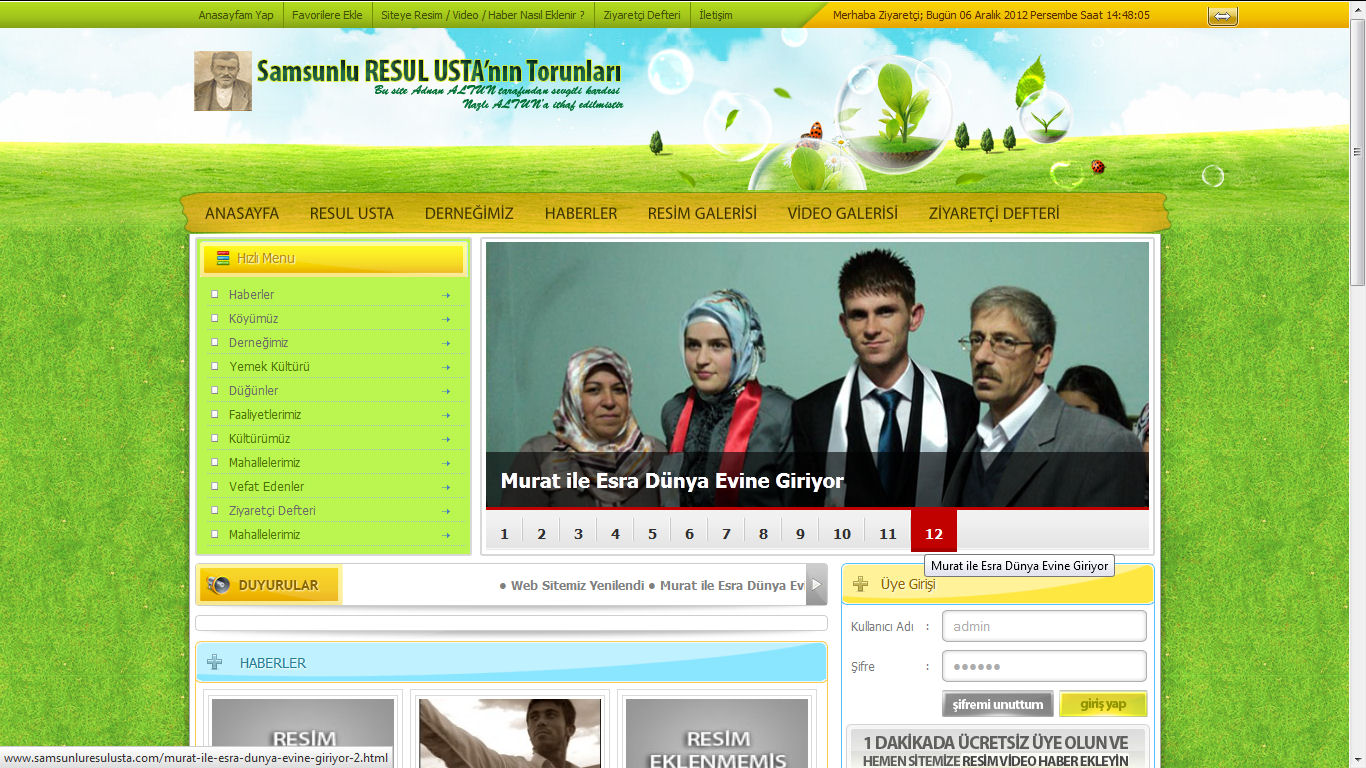Image resolution: width=1366 pixels, height=768 pixels.
Task: Click the Kullanıcı Adı input field
Action: [1044, 626]
